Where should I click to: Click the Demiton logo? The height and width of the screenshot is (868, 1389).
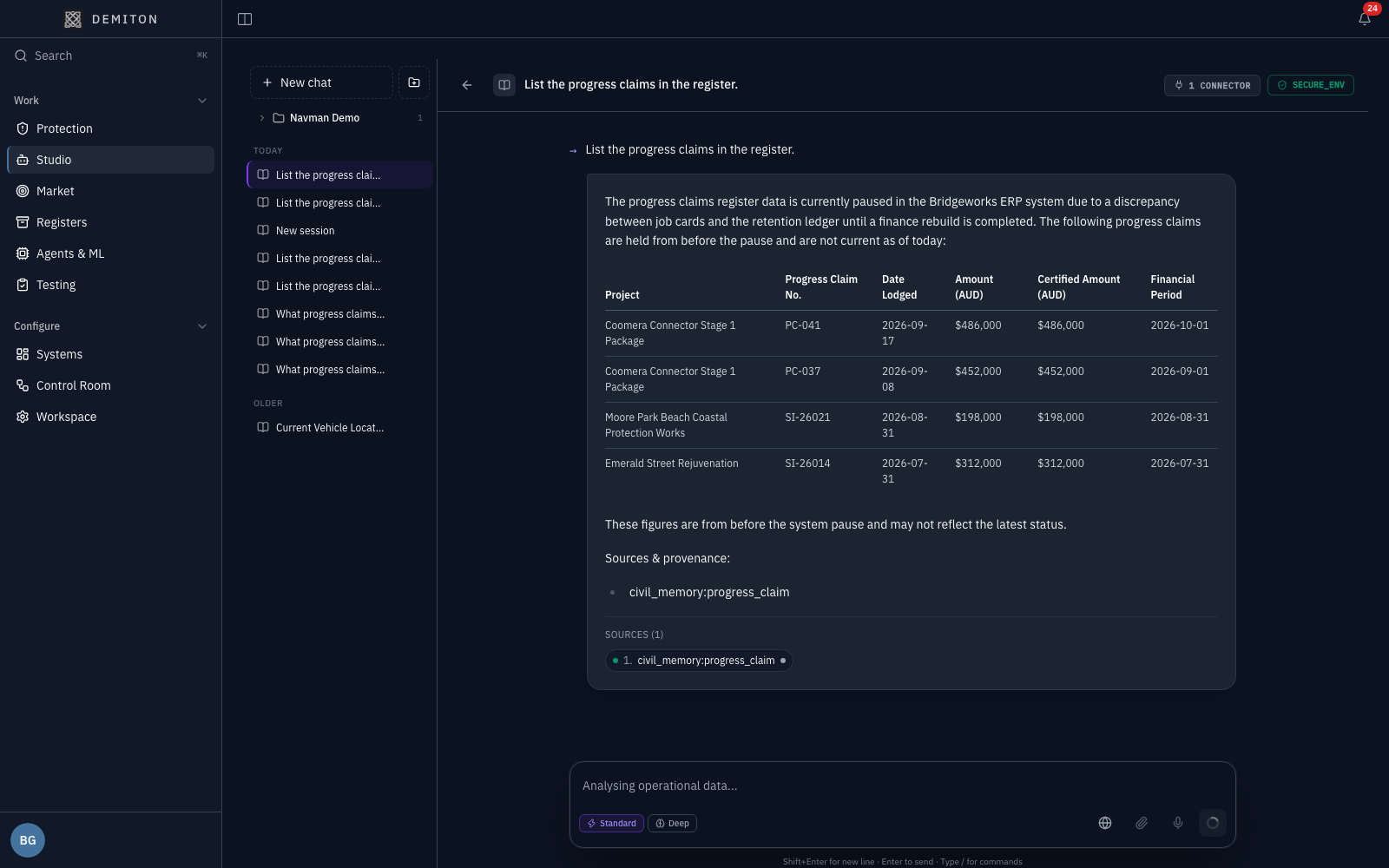coord(110,19)
